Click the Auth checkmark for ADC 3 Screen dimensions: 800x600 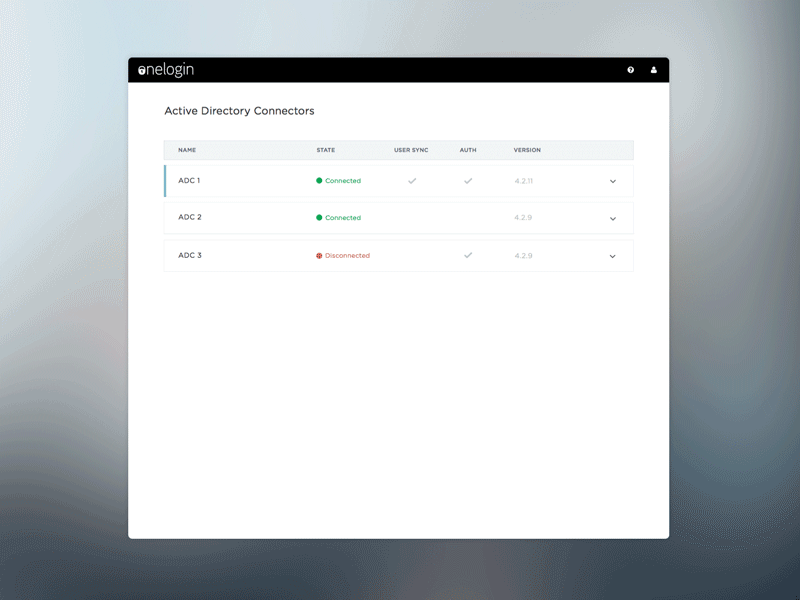pyautogui.click(x=467, y=255)
